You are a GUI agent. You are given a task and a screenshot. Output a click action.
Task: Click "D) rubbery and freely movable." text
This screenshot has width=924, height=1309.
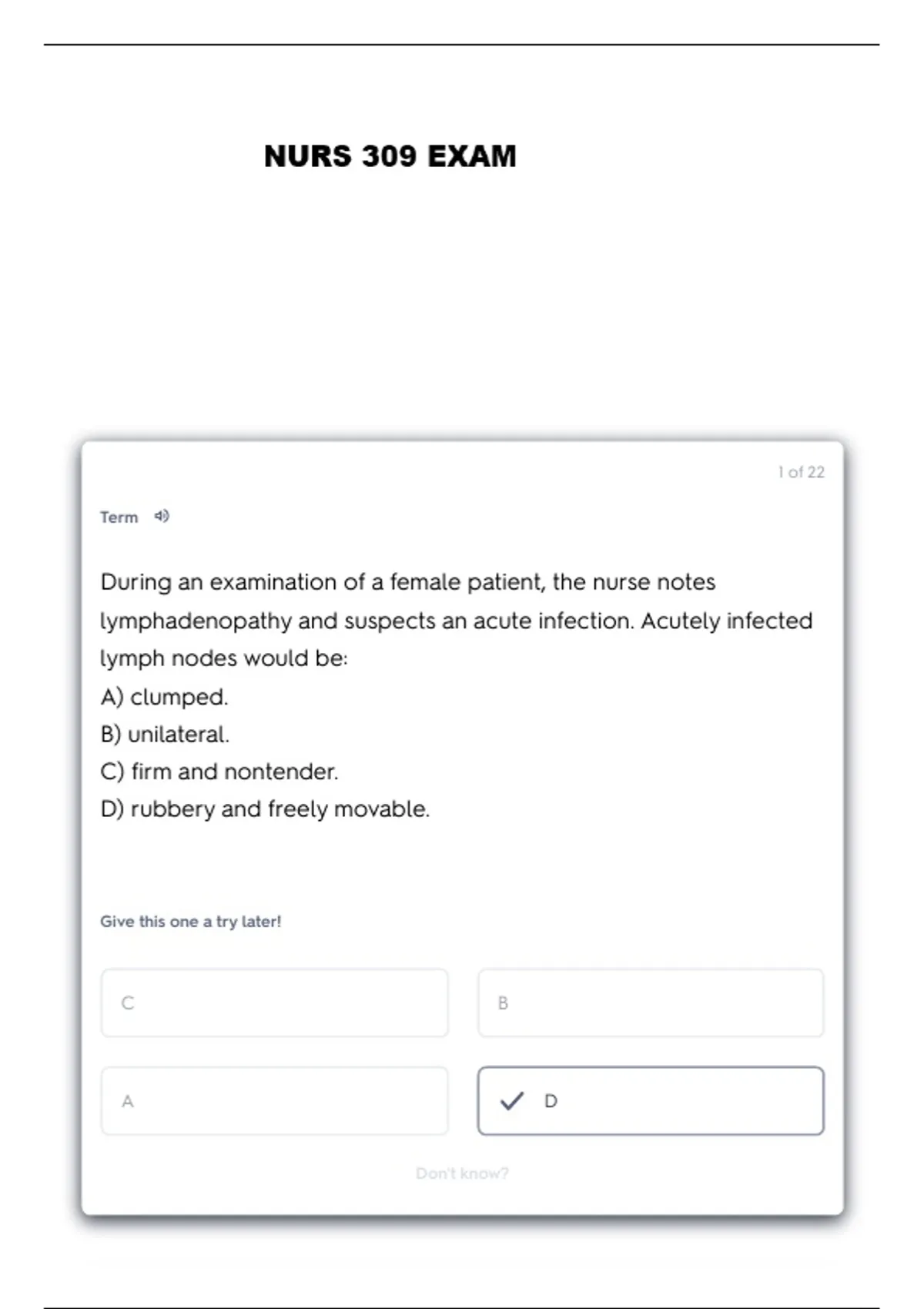tap(265, 808)
